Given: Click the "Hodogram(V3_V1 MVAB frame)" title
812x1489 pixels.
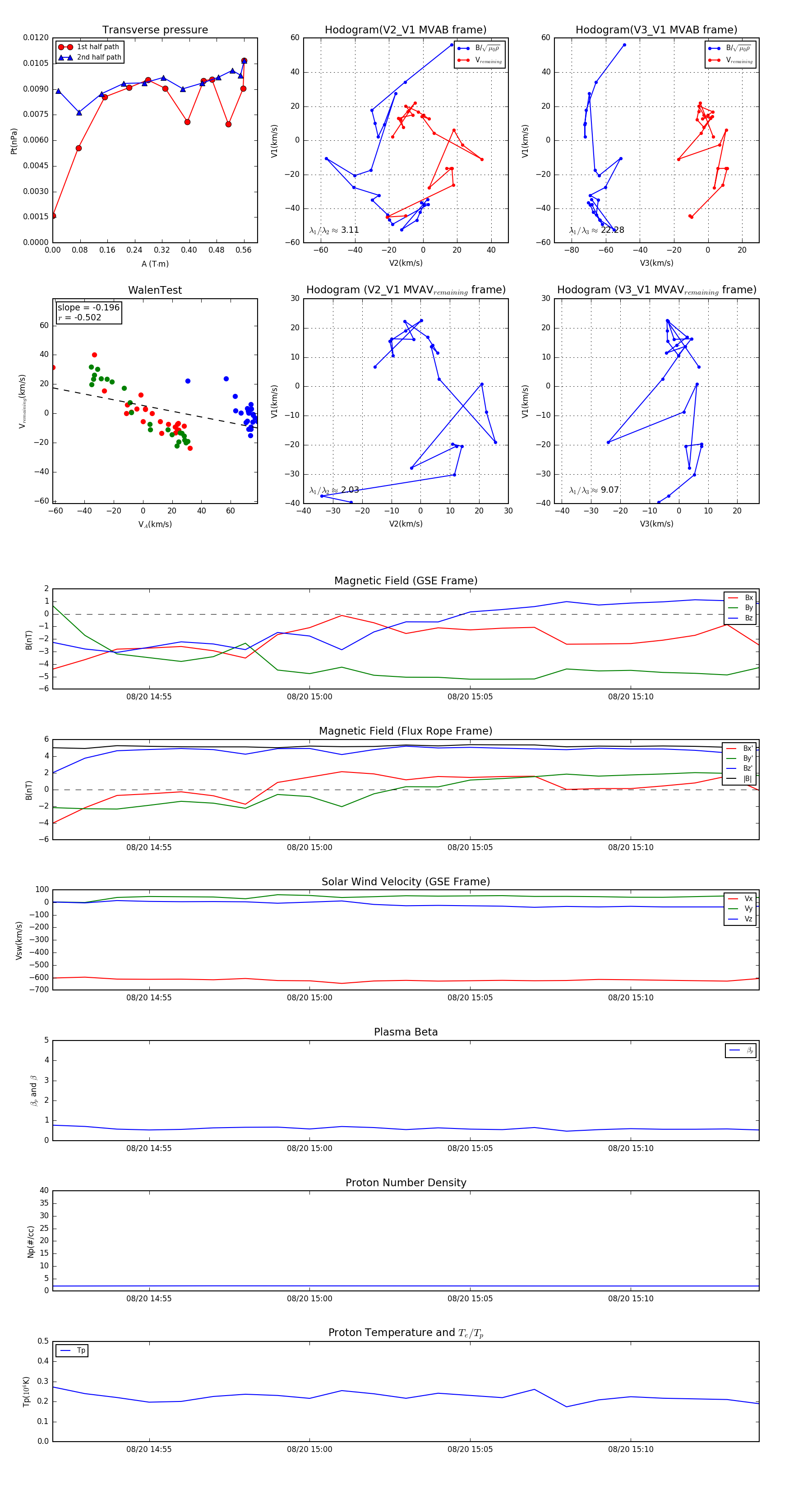Looking at the screenshot, I should (x=656, y=30).
